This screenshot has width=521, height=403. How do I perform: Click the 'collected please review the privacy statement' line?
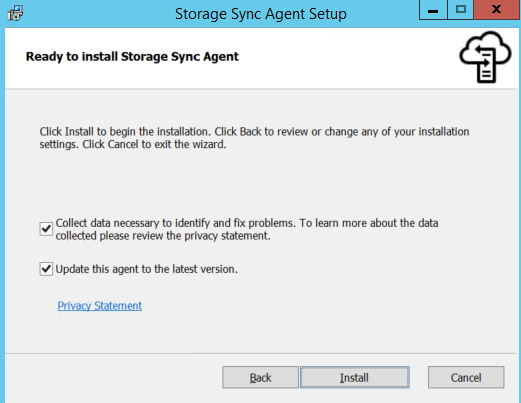pyautogui.click(x=163, y=236)
